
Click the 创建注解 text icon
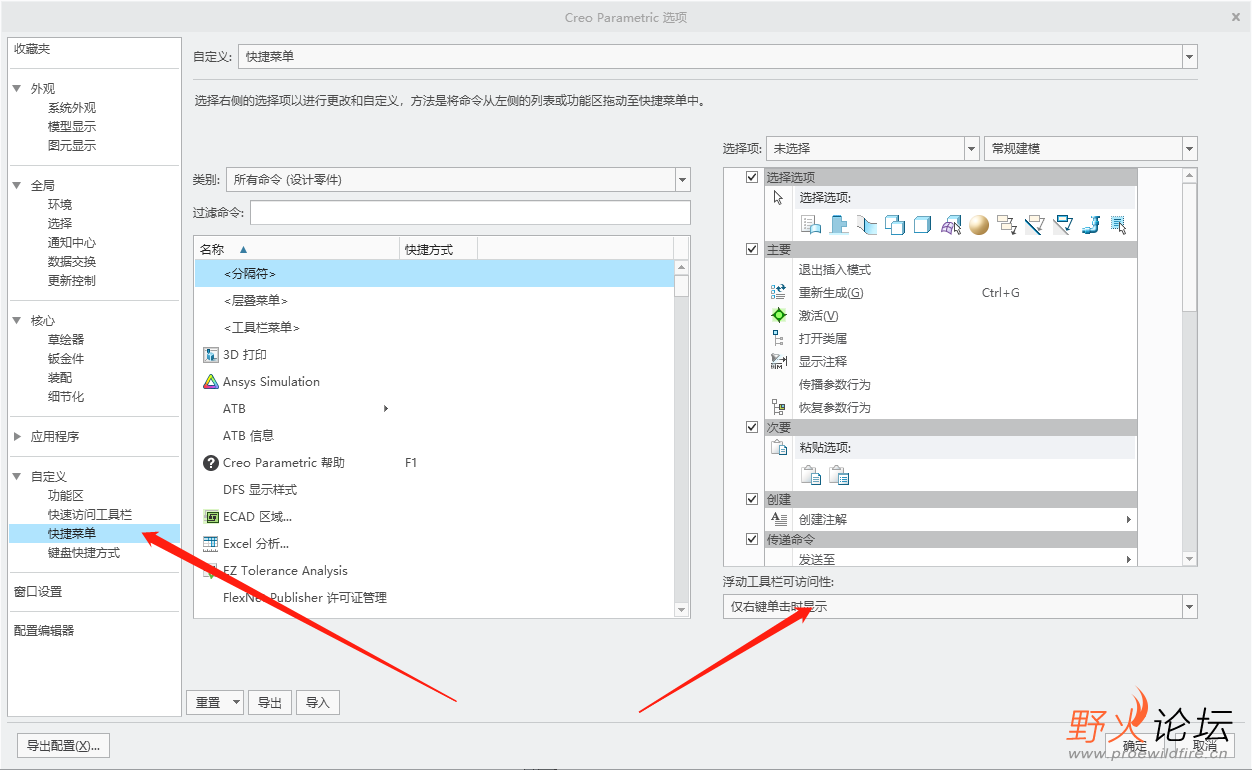pos(779,519)
